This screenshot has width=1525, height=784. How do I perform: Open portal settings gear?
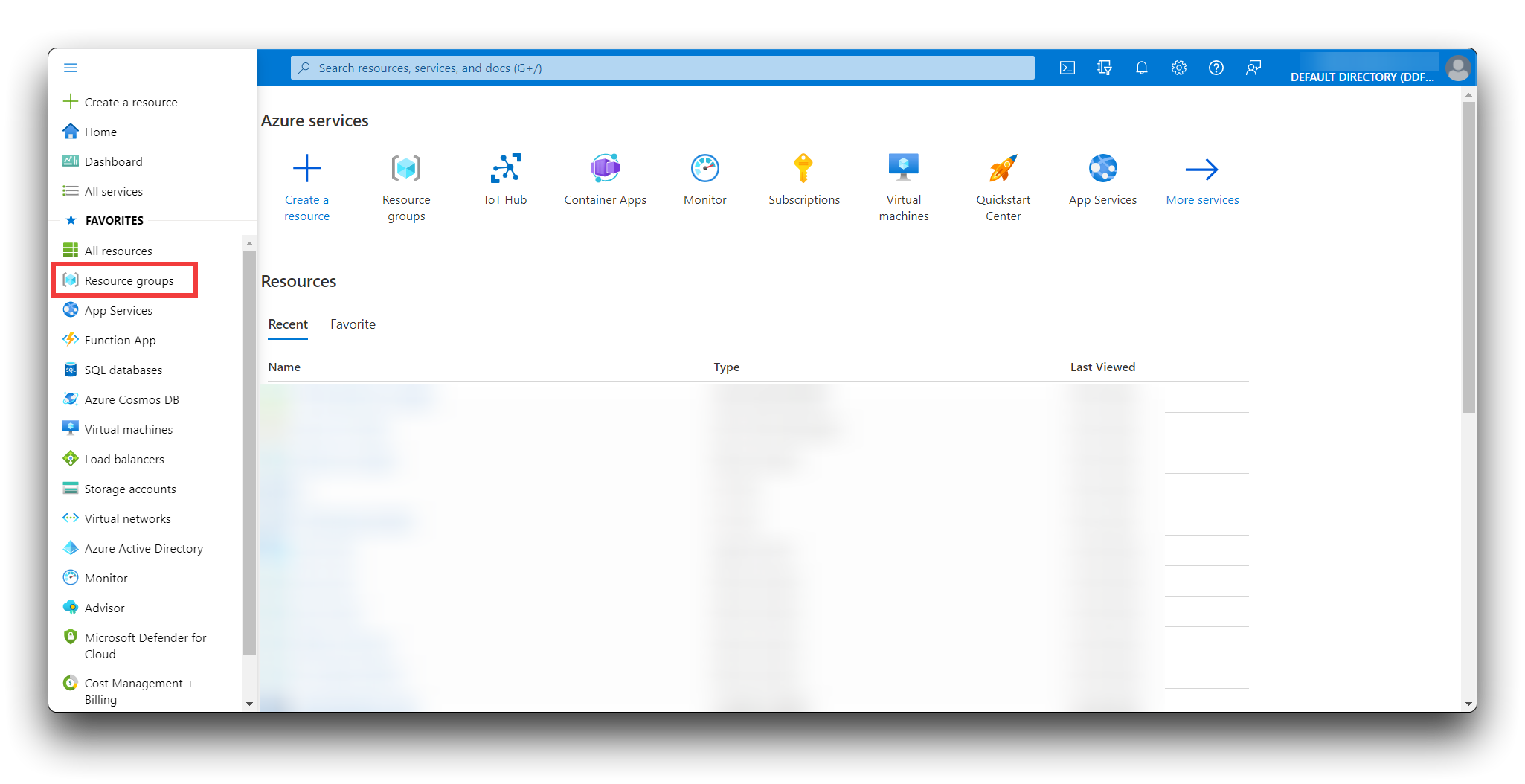point(1179,68)
